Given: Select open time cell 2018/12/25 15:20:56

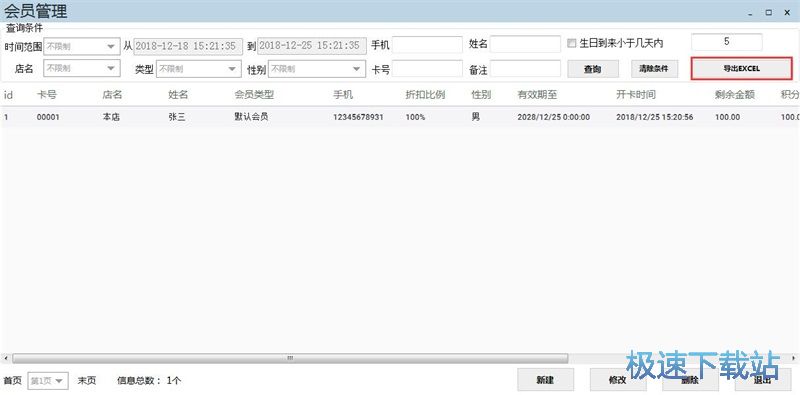Looking at the screenshot, I should pyautogui.click(x=655, y=117).
